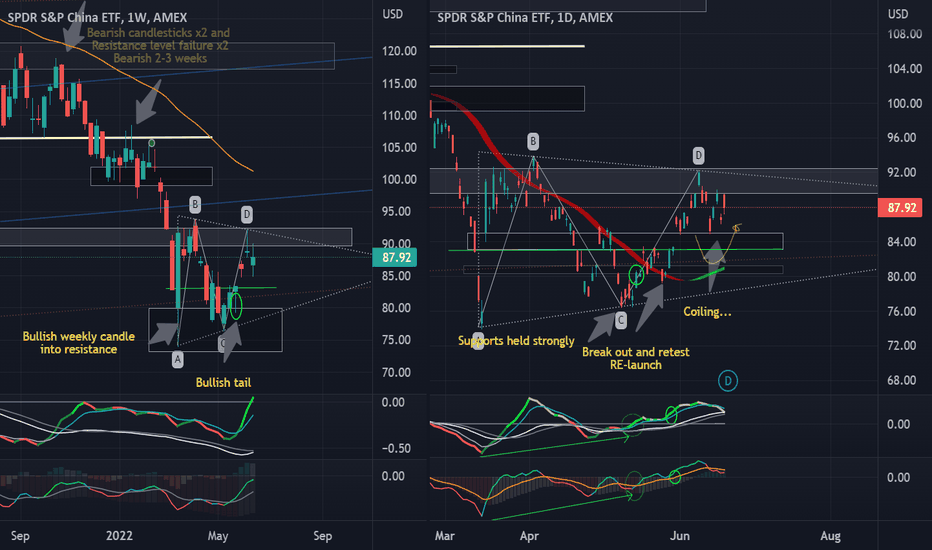Click the 76.00 price scale label
932x550 pixels.
[x=902, y=312]
